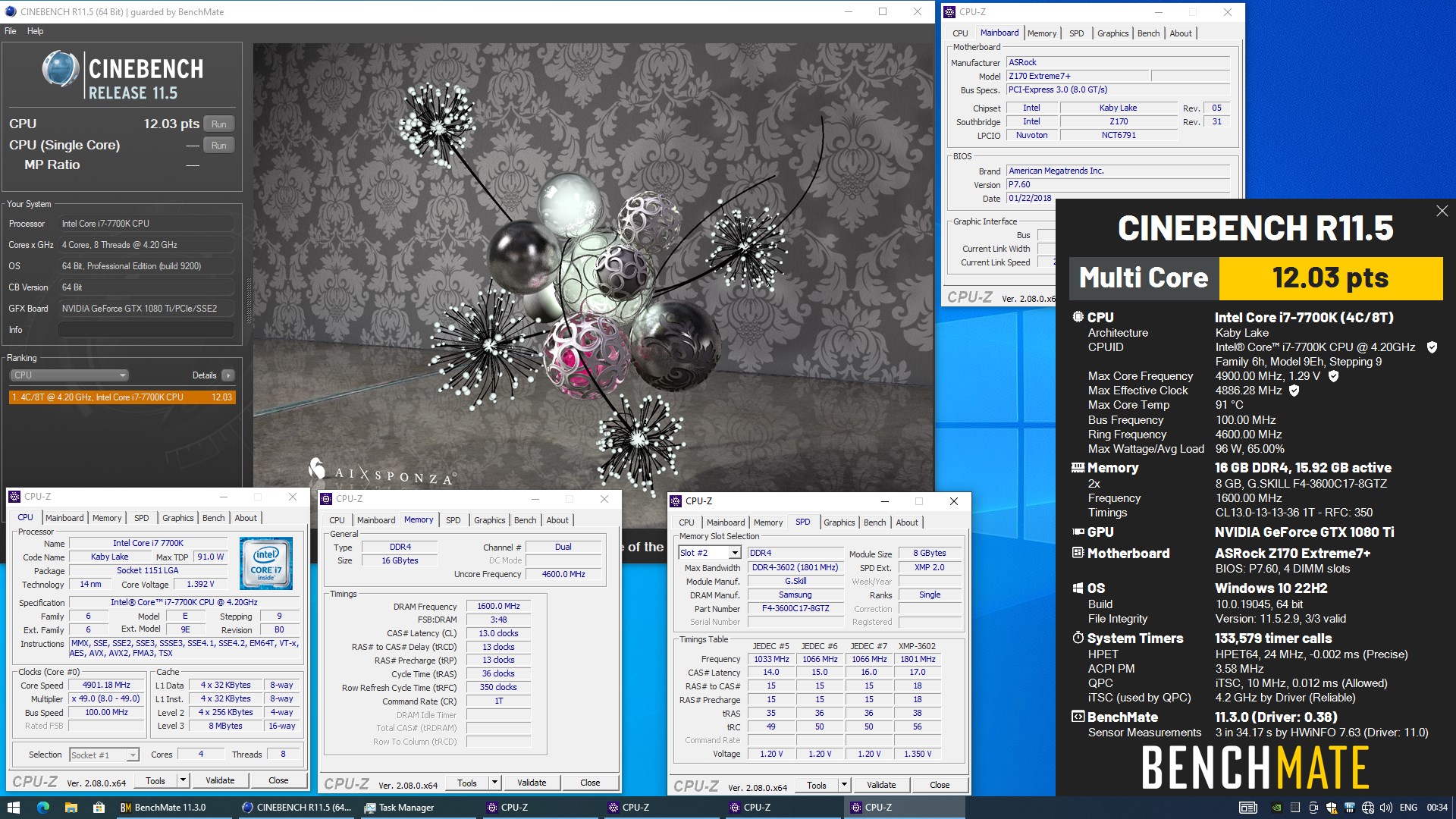Click GFX Board NVIDIA GeForce GTX 1080 Ti field
The width and height of the screenshot is (1456, 819).
tap(146, 309)
